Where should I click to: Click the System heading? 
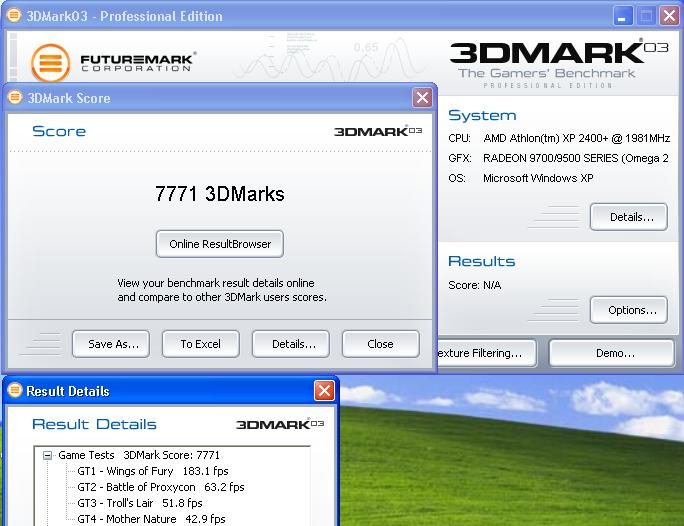[x=482, y=115]
